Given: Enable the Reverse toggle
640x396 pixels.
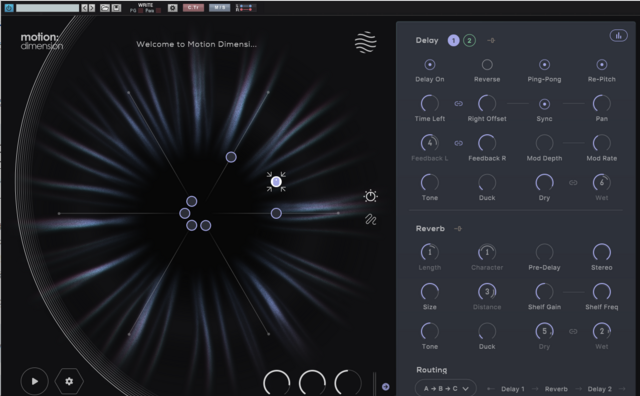Looking at the screenshot, I should (487, 65).
